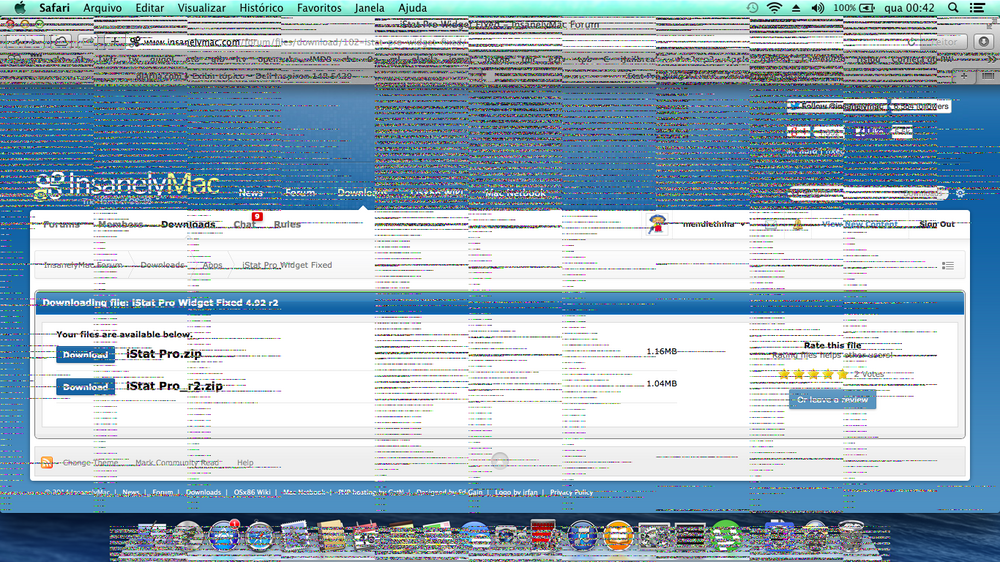This screenshot has height=562, width=1000.
Task: Rate the file with the first star
Action: (x=786, y=374)
